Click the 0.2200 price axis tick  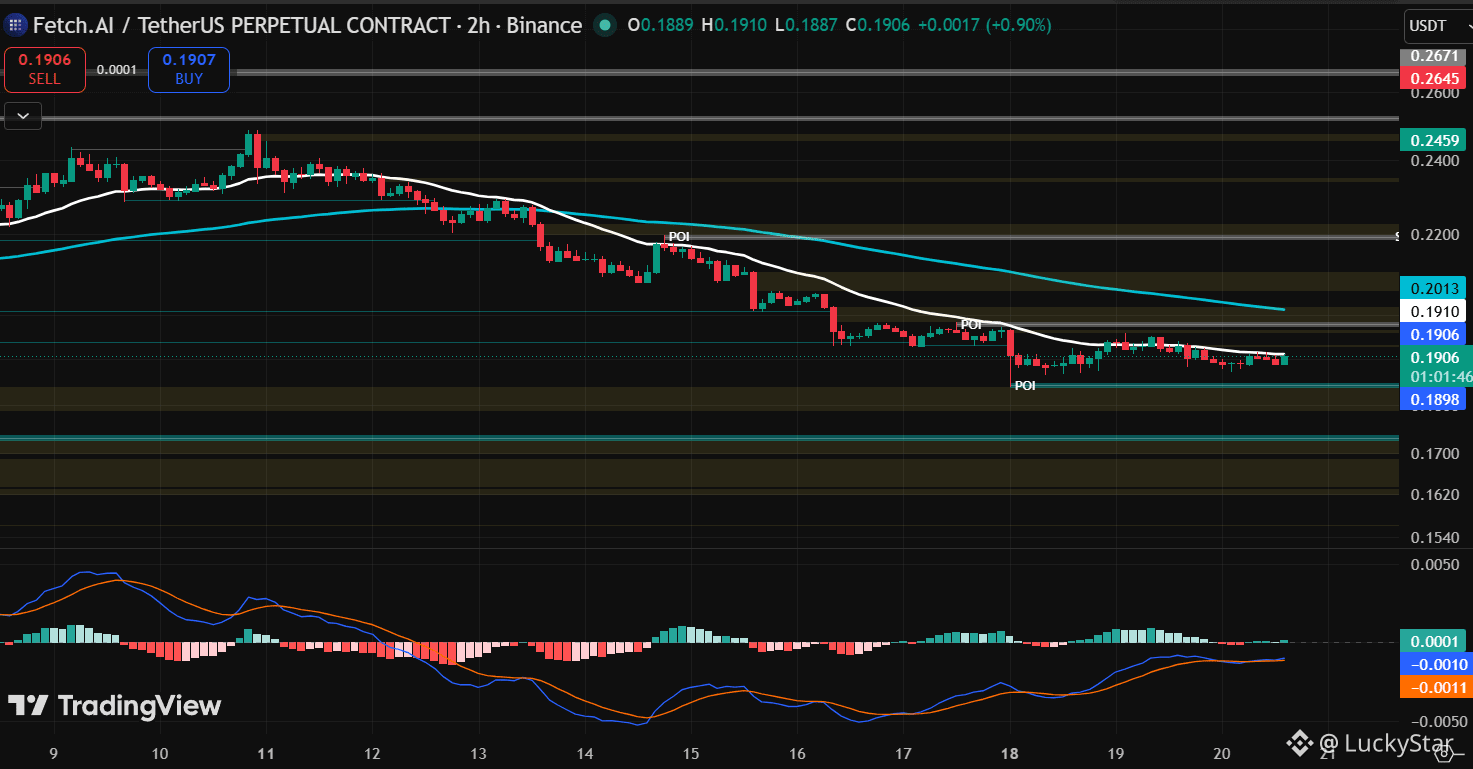(1435, 235)
